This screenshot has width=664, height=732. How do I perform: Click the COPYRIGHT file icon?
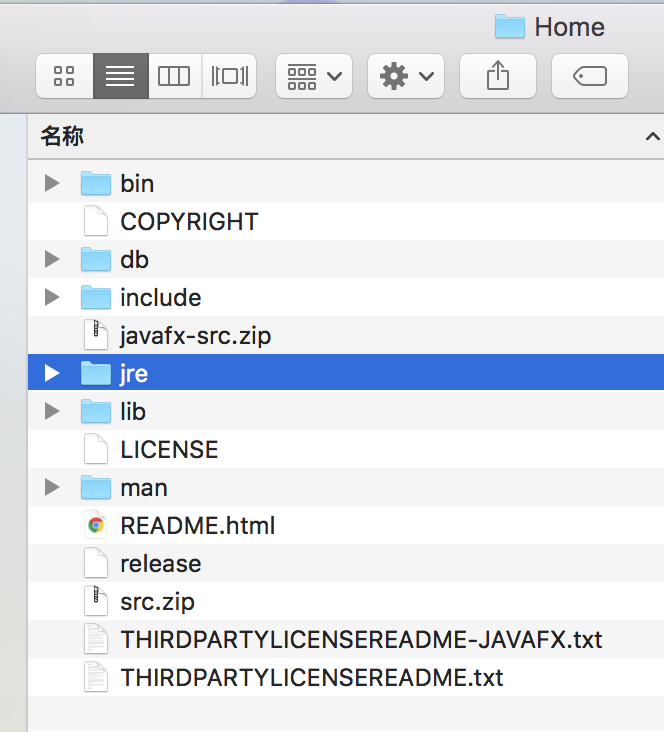[96, 221]
